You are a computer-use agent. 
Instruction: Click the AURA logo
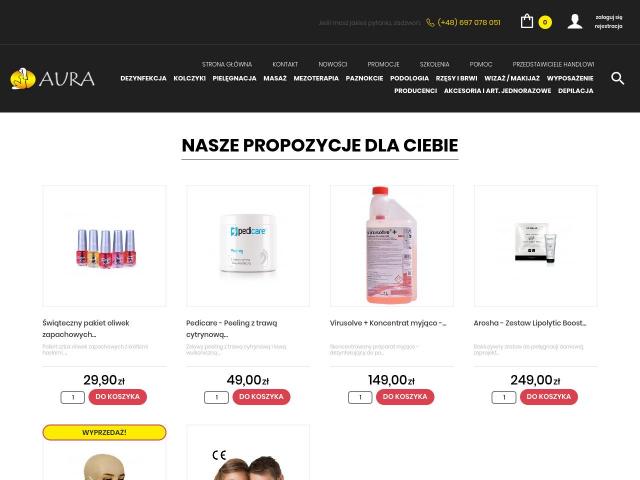(x=52, y=78)
